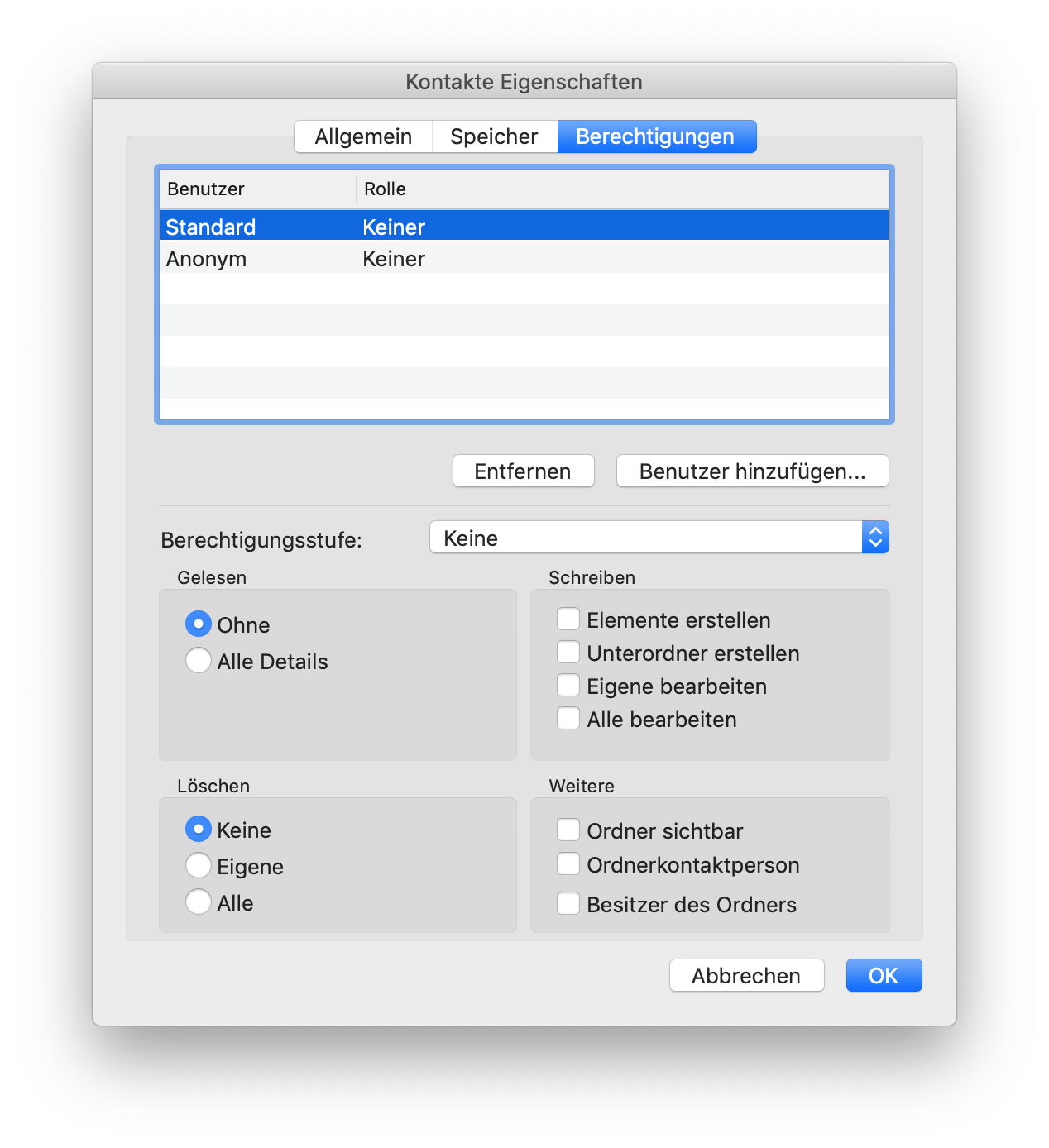The image size is (1049, 1148).
Task: Check Alle bearbeiten under Schreiben
Action: pos(568,718)
